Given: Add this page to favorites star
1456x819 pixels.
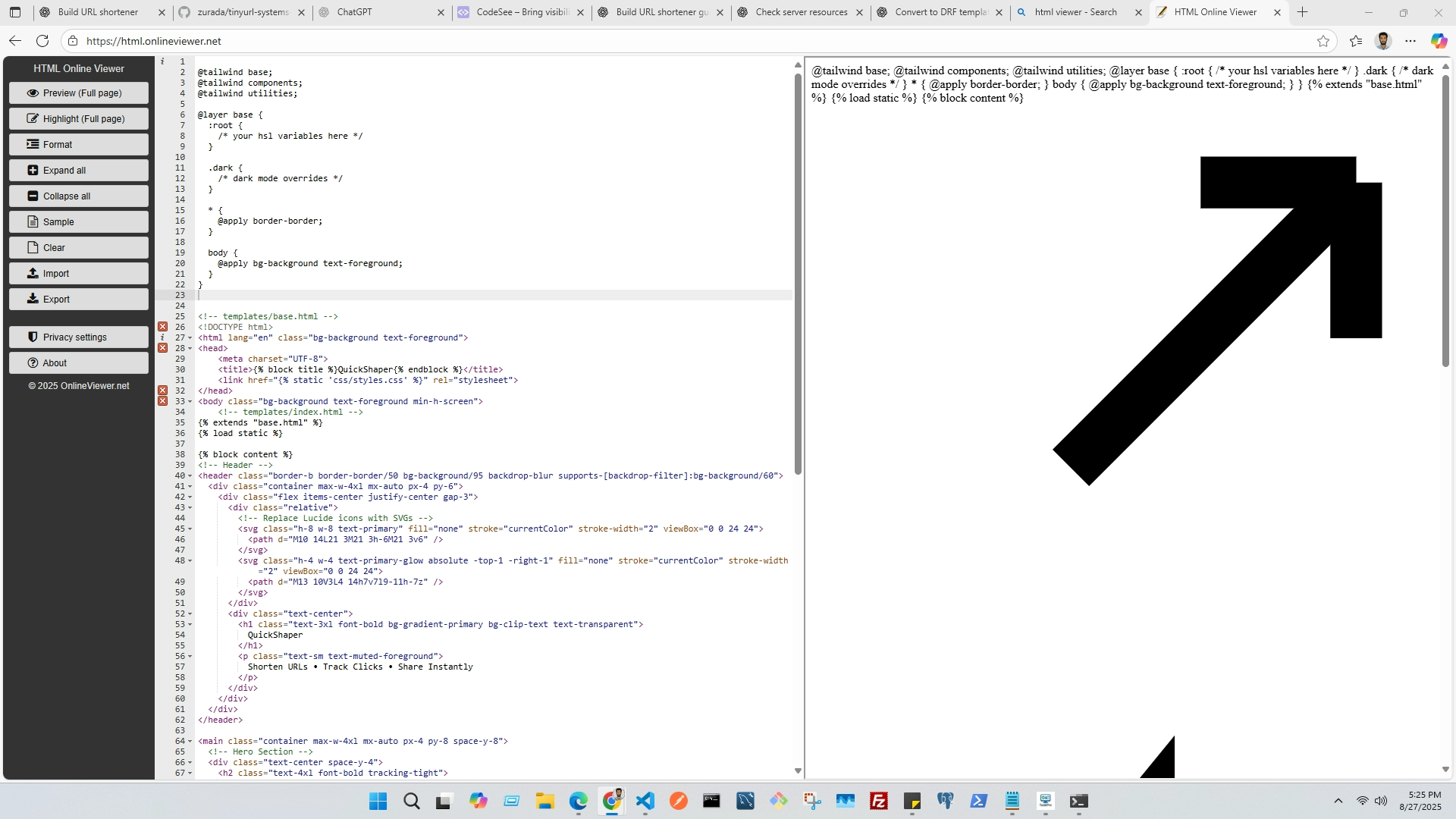Looking at the screenshot, I should (x=1323, y=41).
